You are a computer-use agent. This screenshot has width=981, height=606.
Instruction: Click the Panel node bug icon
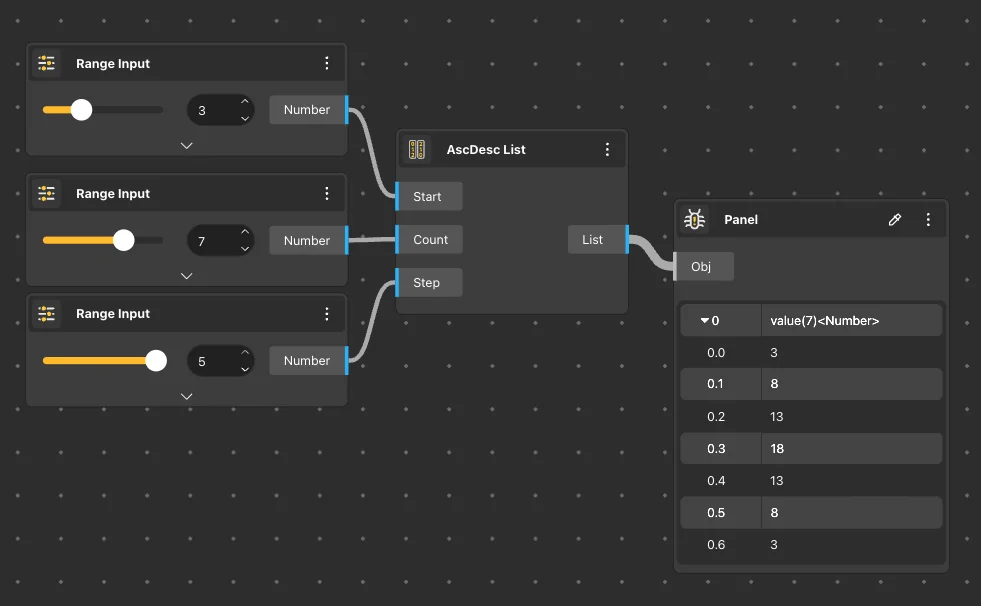pyautogui.click(x=694, y=219)
